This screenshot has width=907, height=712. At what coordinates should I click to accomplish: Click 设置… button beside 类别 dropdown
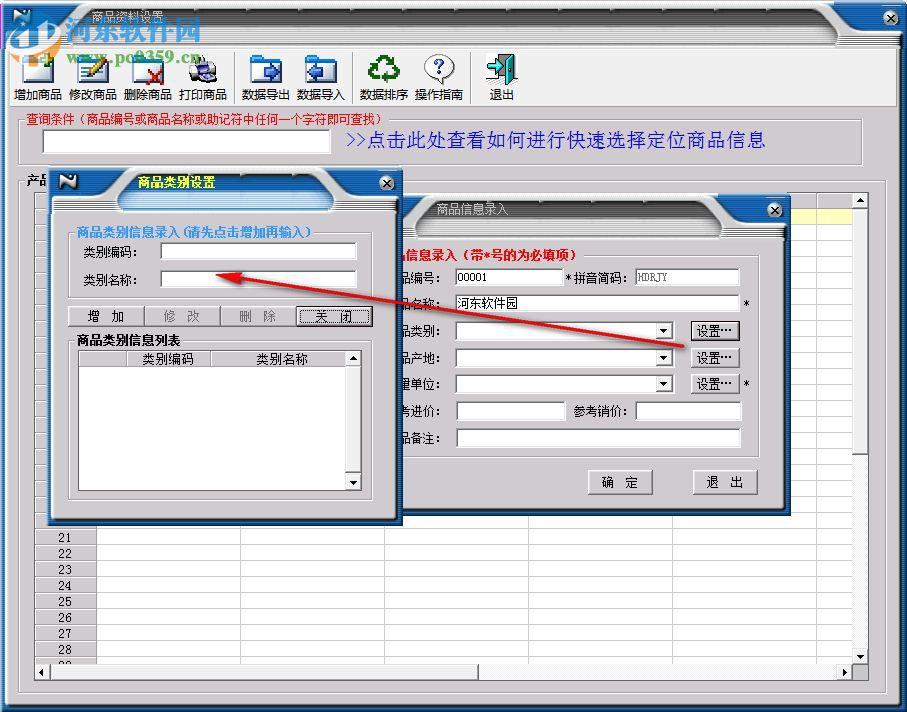tap(715, 331)
